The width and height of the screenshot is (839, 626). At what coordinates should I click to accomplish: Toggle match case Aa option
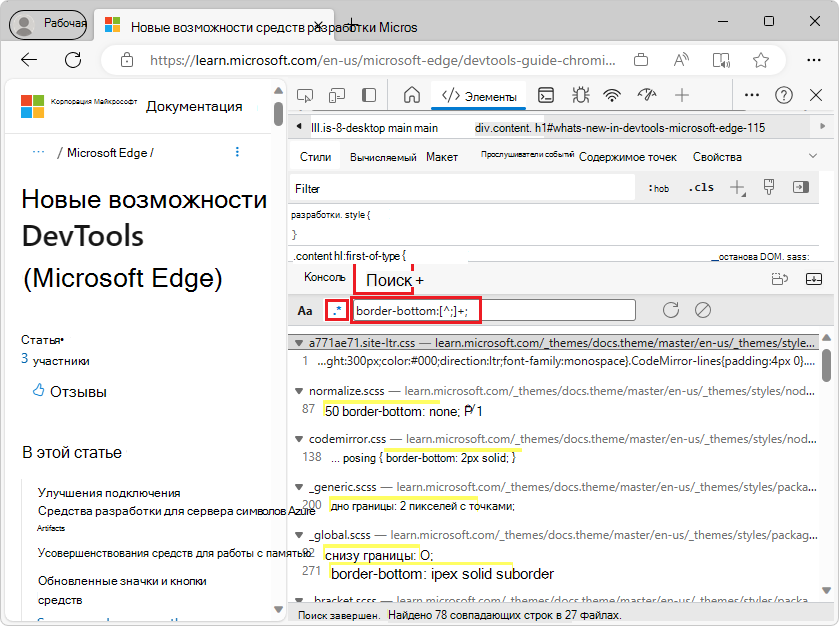pyautogui.click(x=304, y=310)
